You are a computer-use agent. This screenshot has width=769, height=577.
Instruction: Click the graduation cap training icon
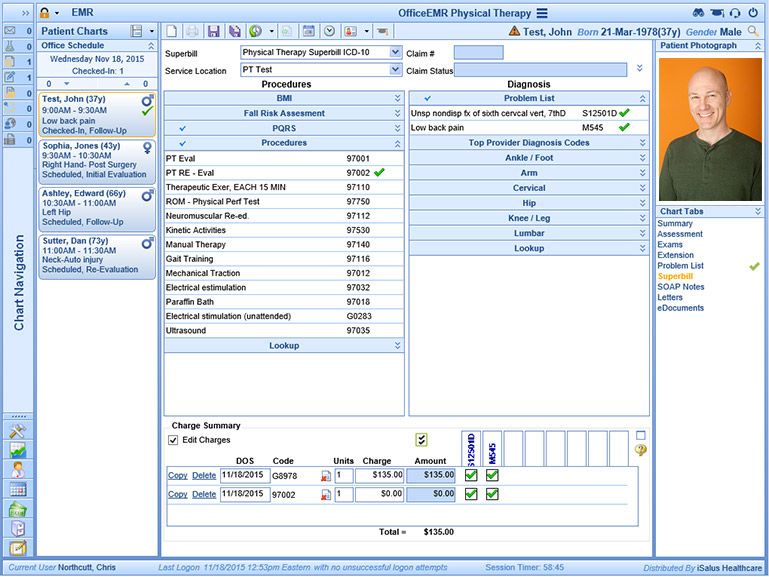coord(383,31)
